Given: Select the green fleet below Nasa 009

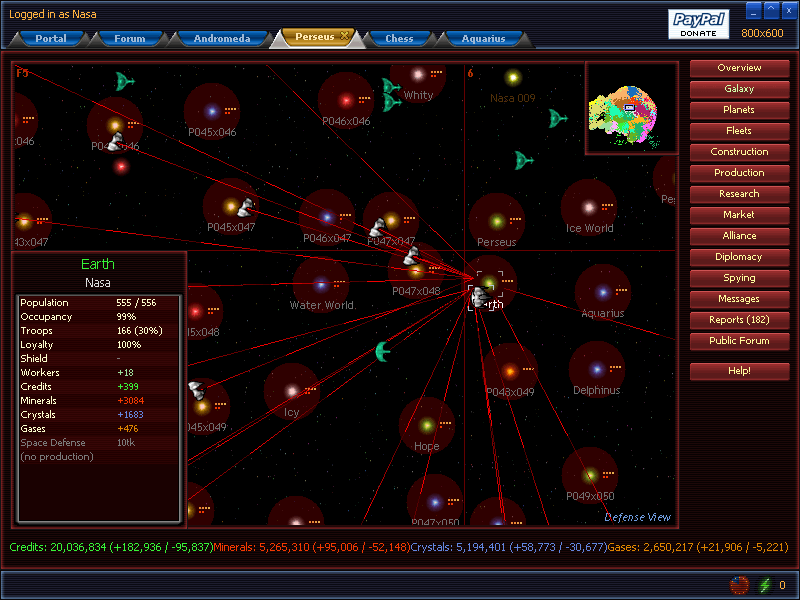Looking at the screenshot, I should point(558,119).
